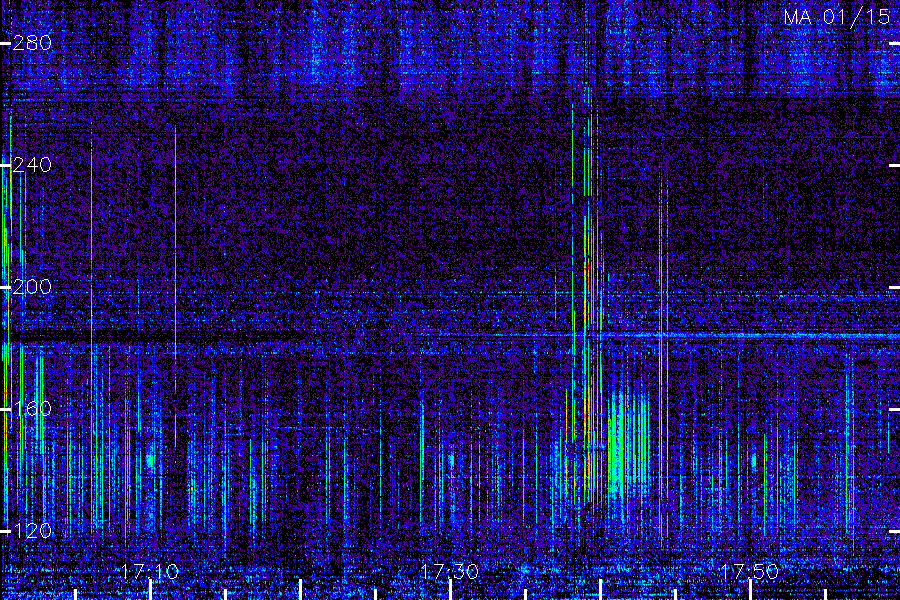
Task: Click the 17:10 time axis label
Action: [150, 571]
